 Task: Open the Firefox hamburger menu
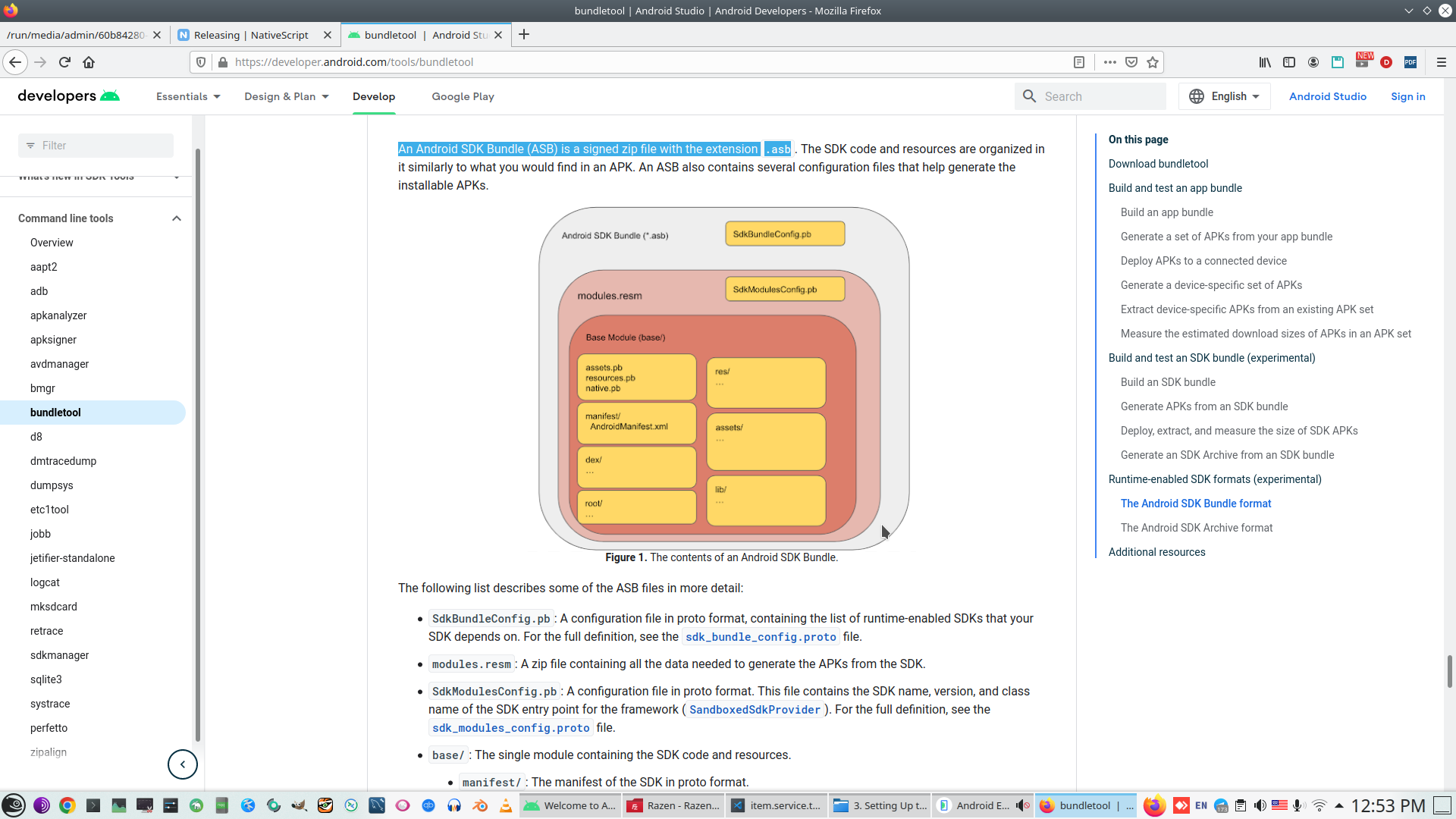pos(1442,62)
